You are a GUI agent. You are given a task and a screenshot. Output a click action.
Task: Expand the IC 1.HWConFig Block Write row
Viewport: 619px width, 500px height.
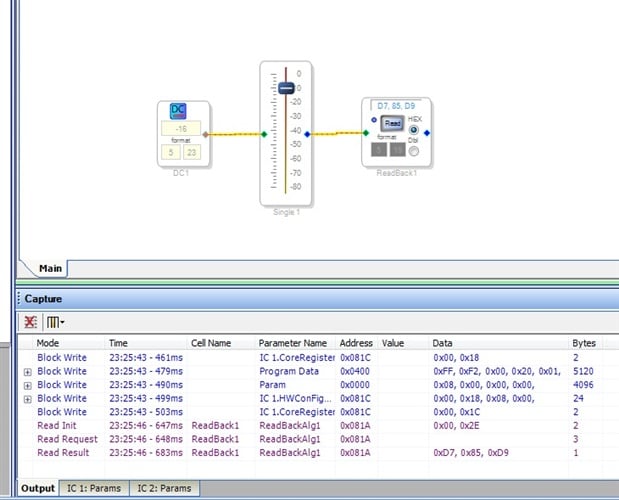(28, 399)
